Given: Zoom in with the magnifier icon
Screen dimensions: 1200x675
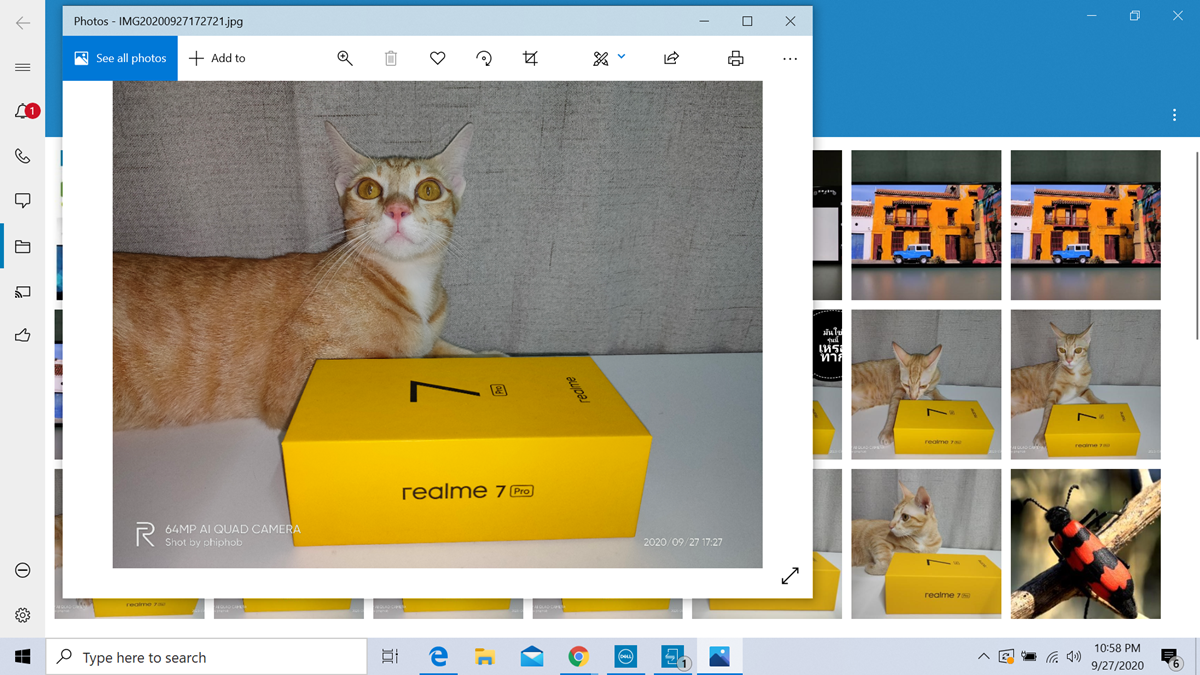Looking at the screenshot, I should (x=345, y=58).
